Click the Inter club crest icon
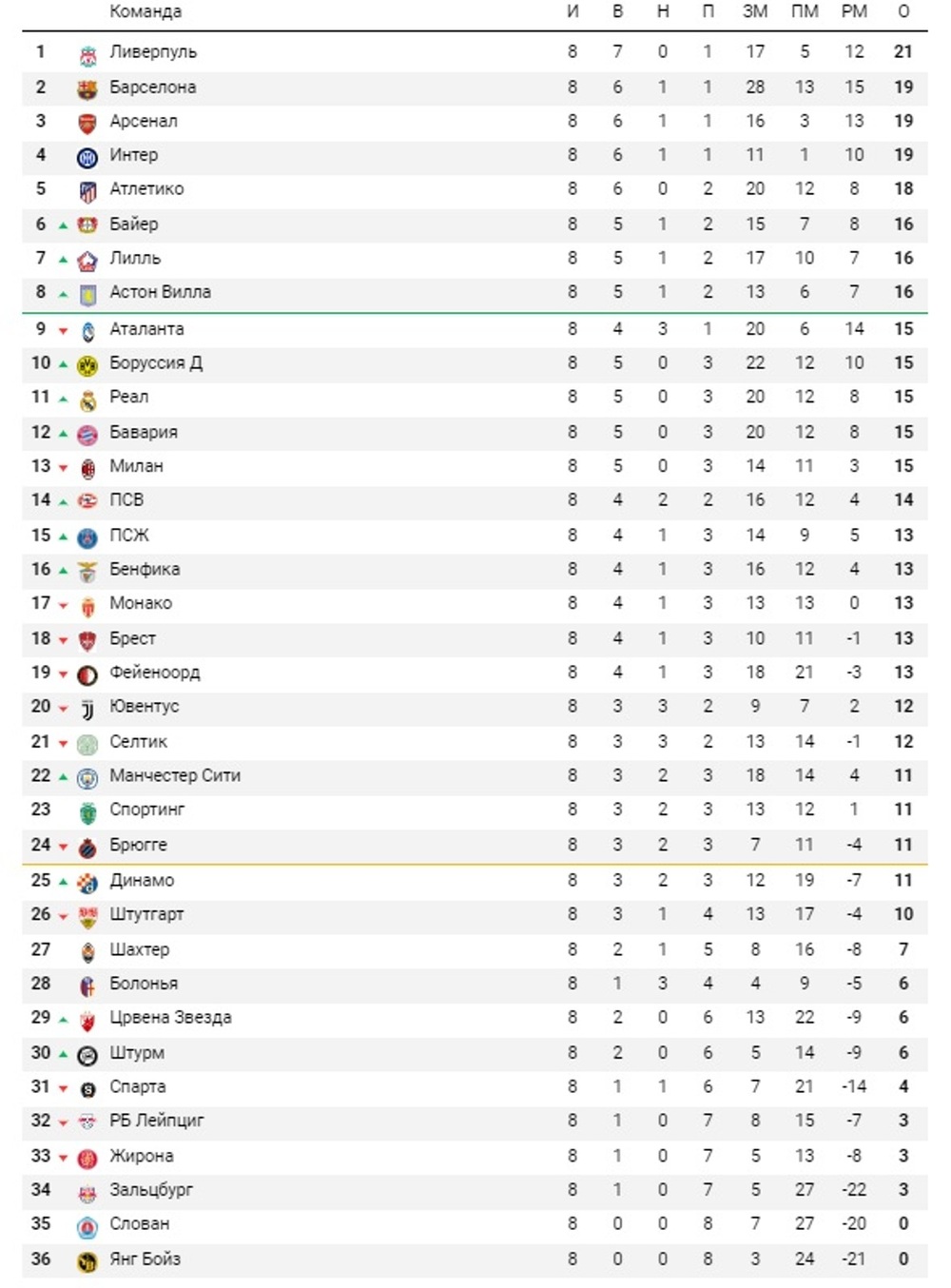This screenshot has height=1288, width=951. pos(87,159)
